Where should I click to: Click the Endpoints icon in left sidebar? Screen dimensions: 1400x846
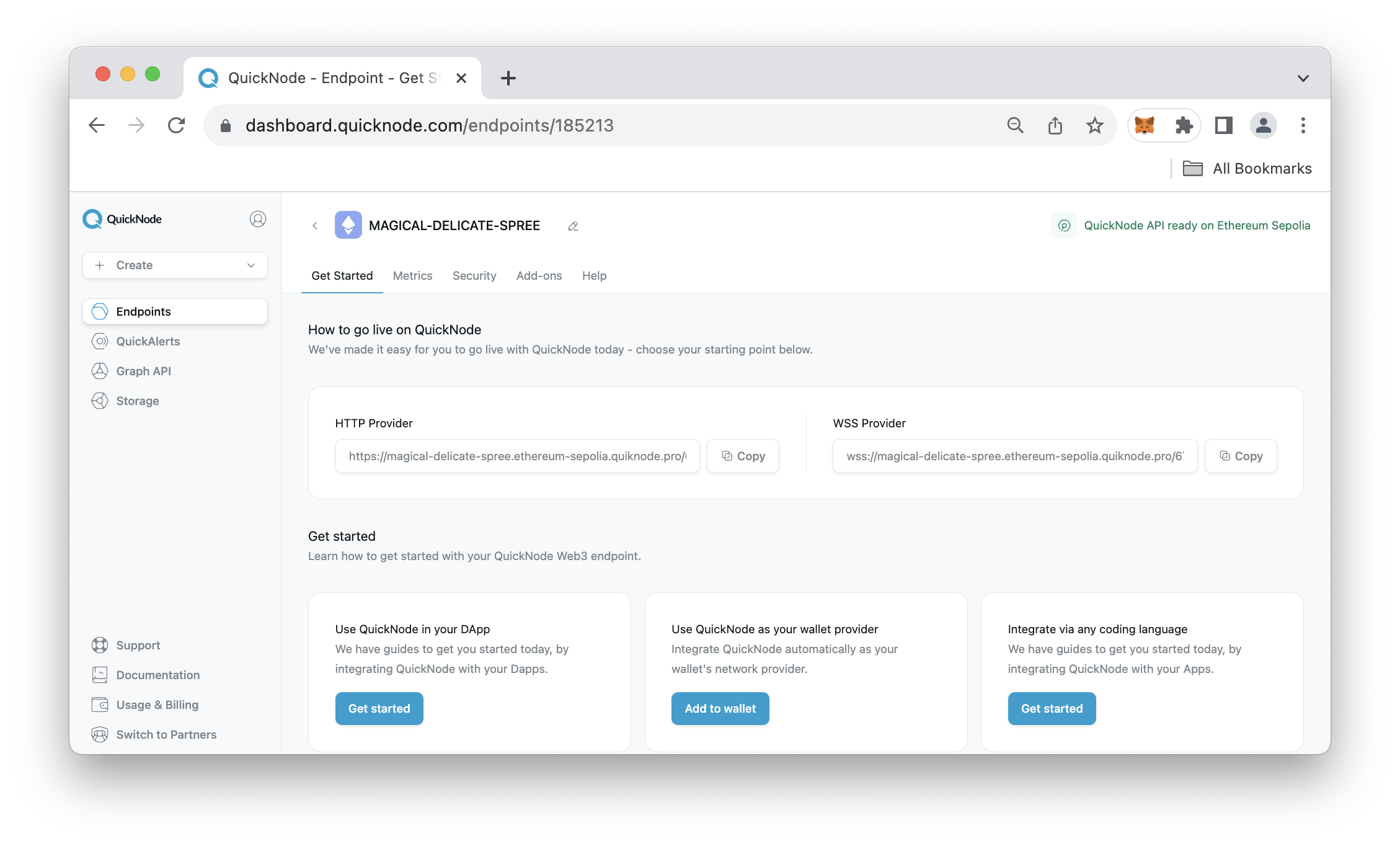pyautogui.click(x=100, y=311)
